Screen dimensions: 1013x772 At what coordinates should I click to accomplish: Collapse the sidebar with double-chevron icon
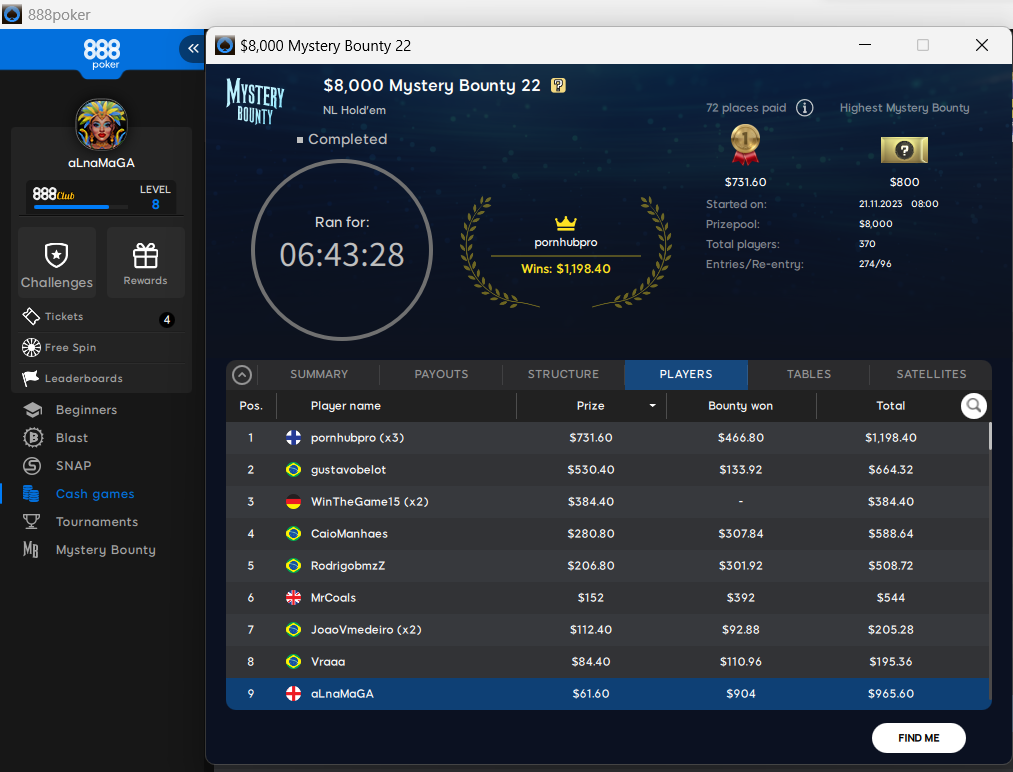coord(193,48)
